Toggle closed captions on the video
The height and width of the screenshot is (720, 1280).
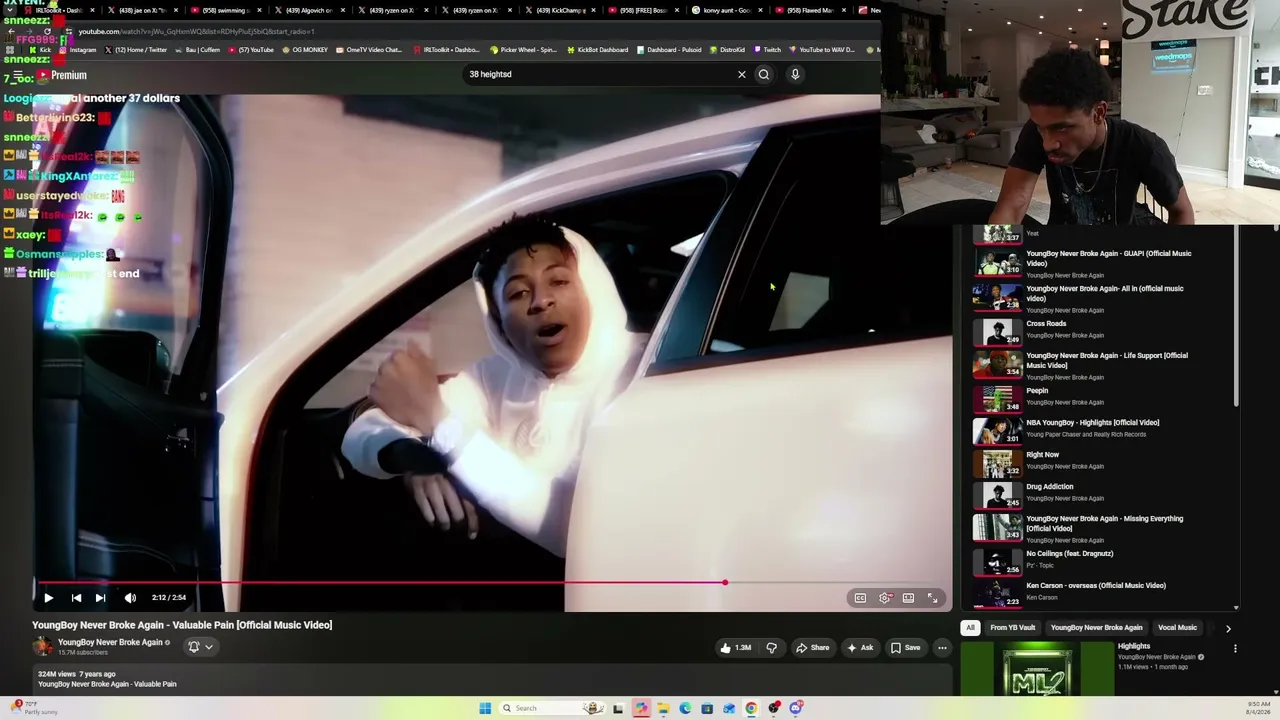(860, 598)
